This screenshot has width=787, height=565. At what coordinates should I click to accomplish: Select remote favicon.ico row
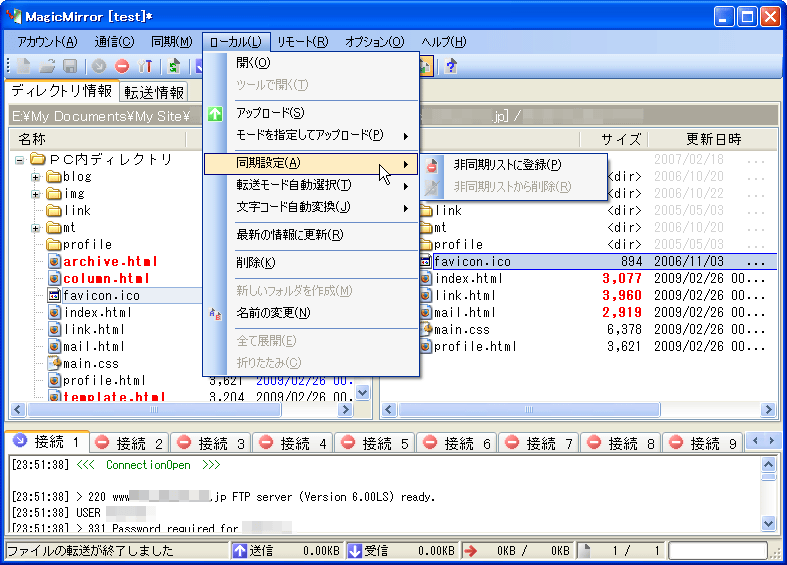tap(597, 261)
